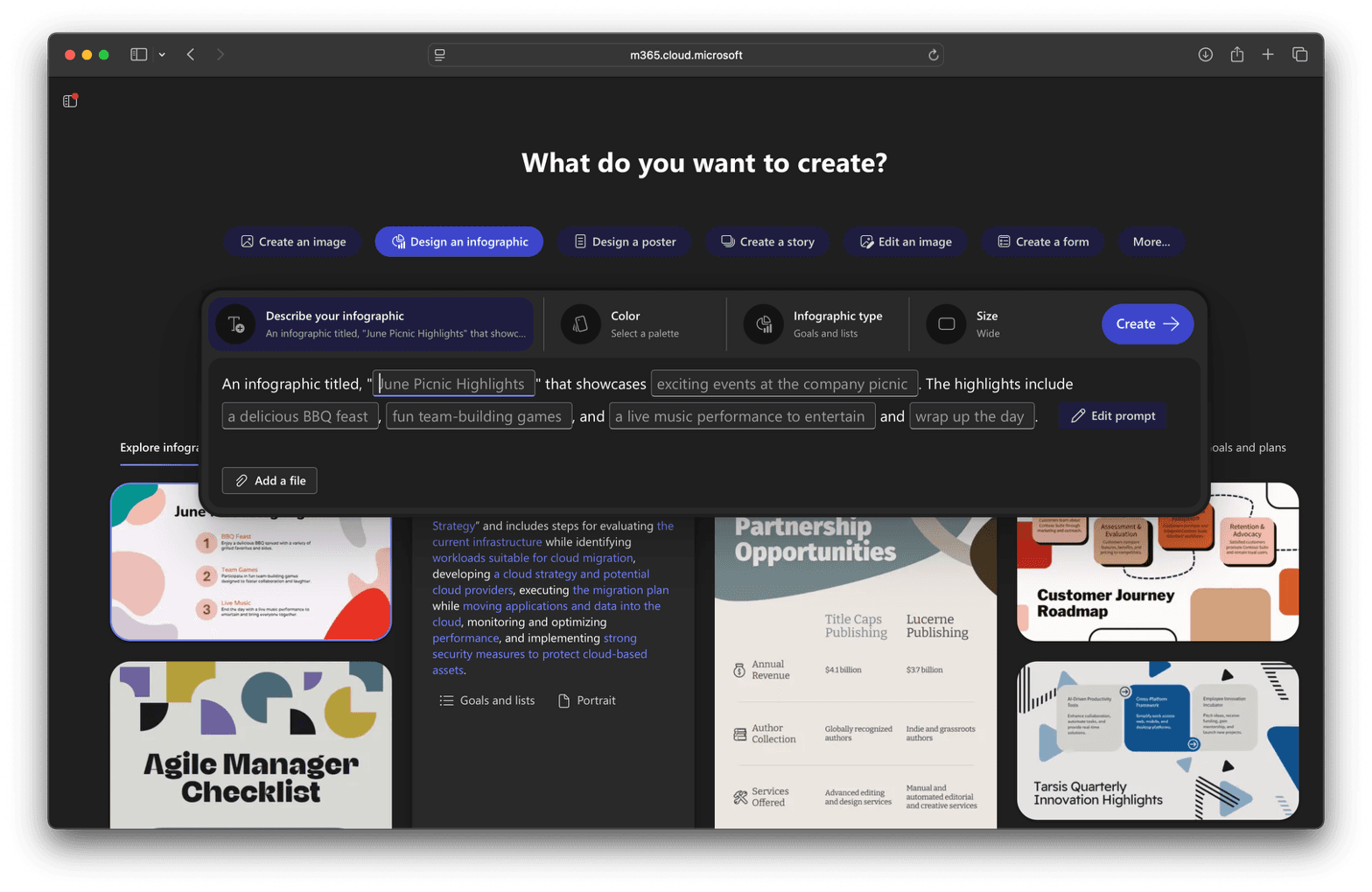Click the Safari sidebar toggle icon

point(138,54)
